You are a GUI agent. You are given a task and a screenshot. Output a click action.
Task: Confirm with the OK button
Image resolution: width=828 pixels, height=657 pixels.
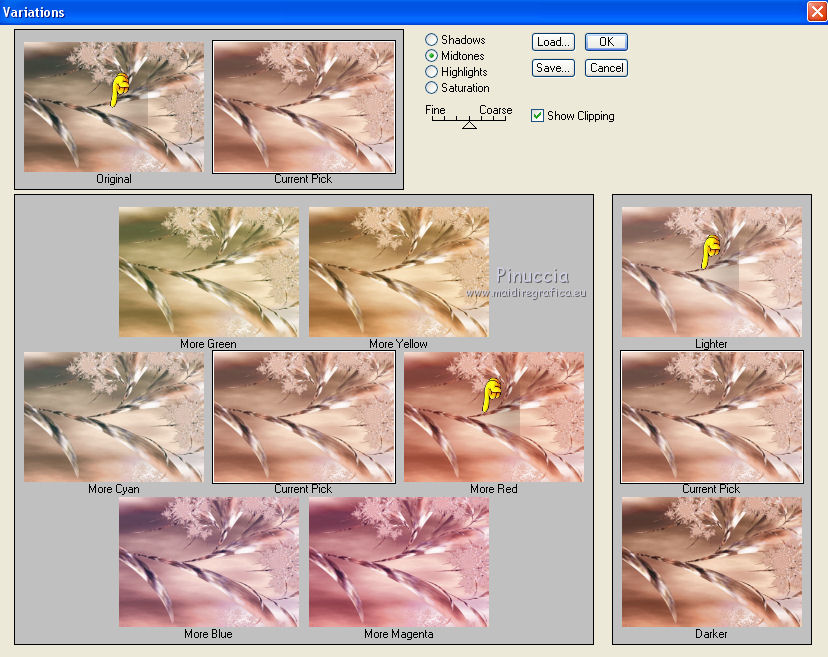[x=606, y=42]
